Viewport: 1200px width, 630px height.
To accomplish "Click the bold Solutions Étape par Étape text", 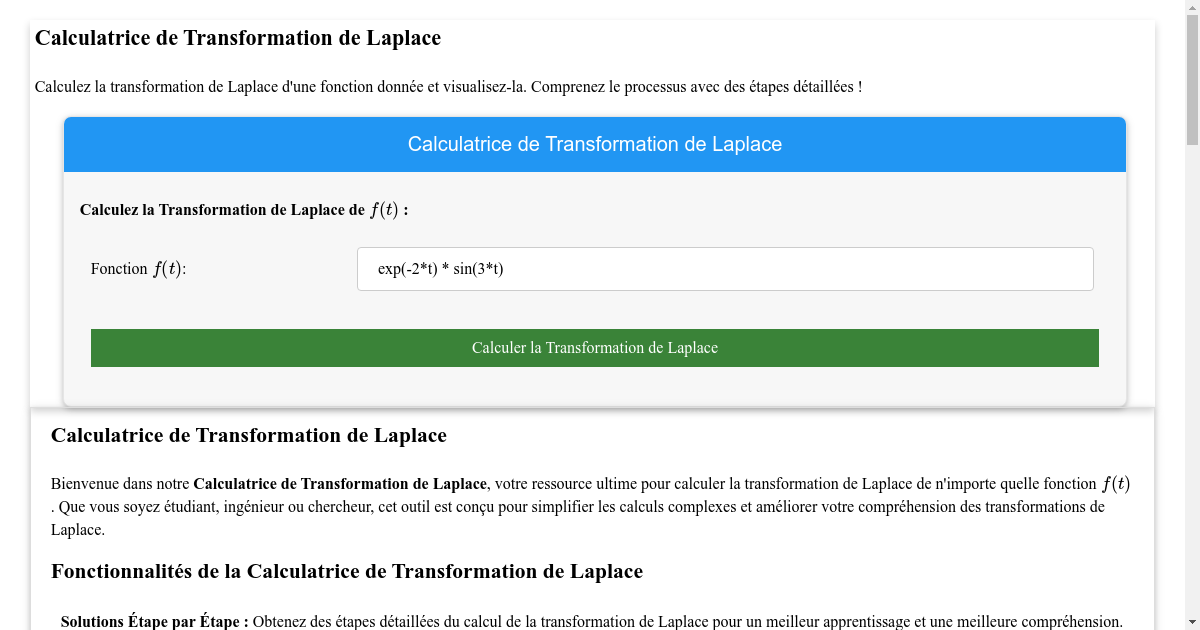I will pos(151,621).
